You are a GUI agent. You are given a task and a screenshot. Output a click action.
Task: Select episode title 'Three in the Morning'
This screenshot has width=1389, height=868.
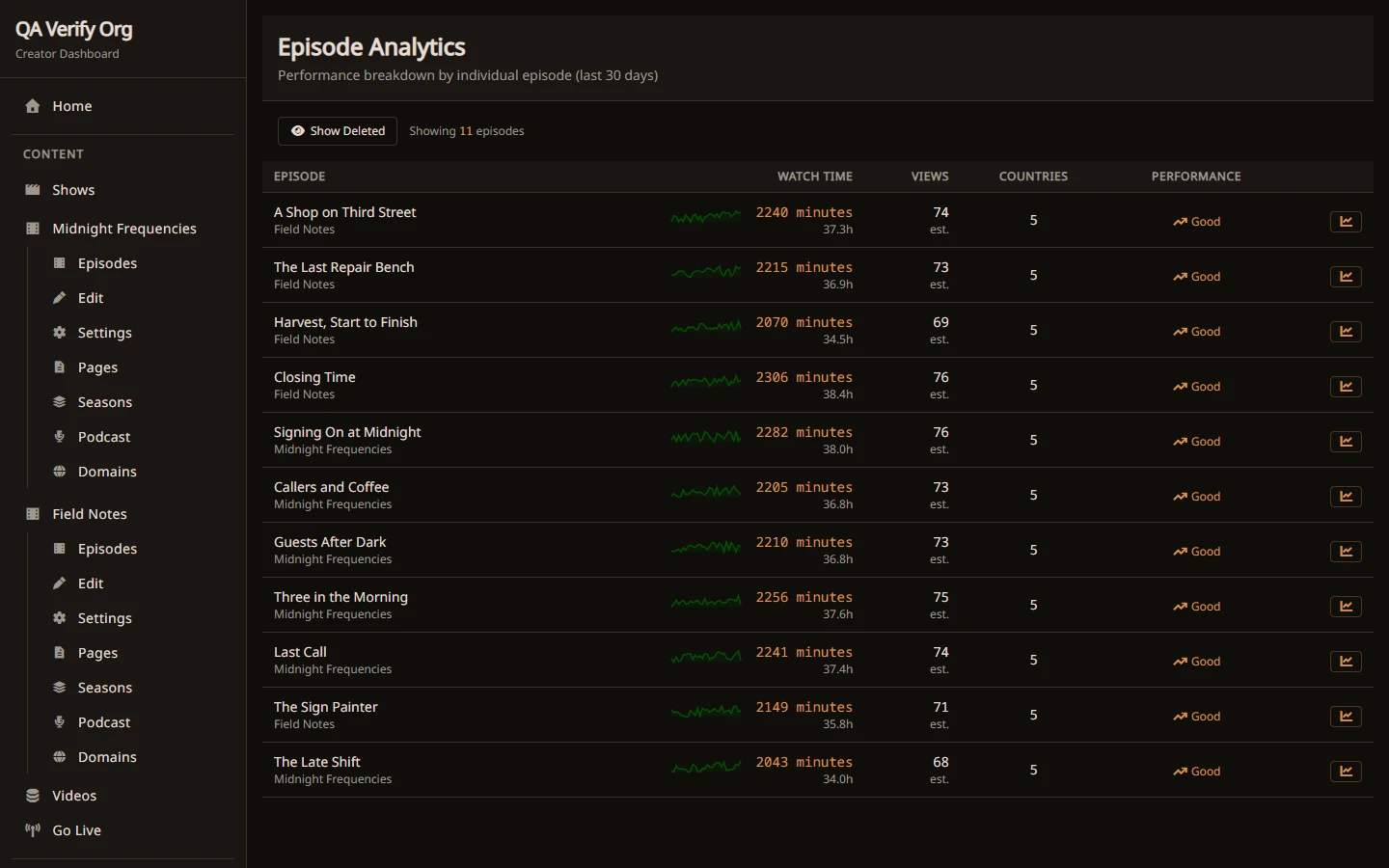pos(340,597)
